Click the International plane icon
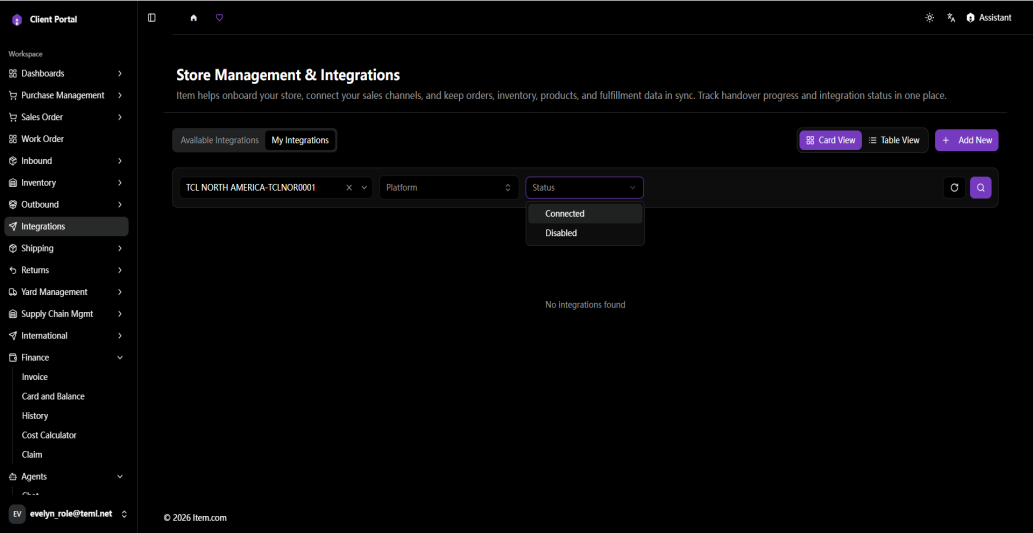1033x533 pixels. (x=13, y=335)
